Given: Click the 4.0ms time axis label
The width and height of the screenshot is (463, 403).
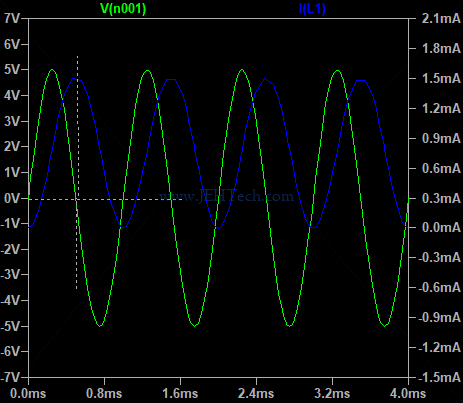Looking at the screenshot, I should (408, 393).
